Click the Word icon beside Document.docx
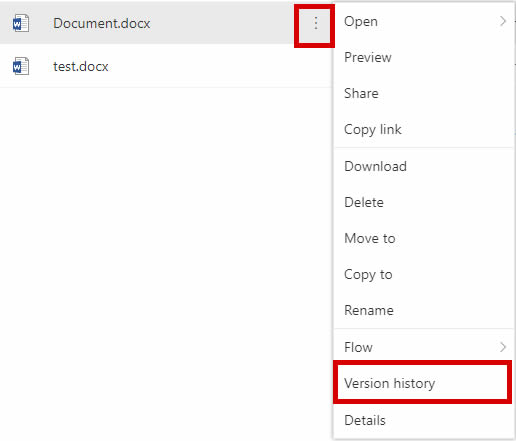Image resolution: width=516 pixels, height=441 pixels. (21, 23)
